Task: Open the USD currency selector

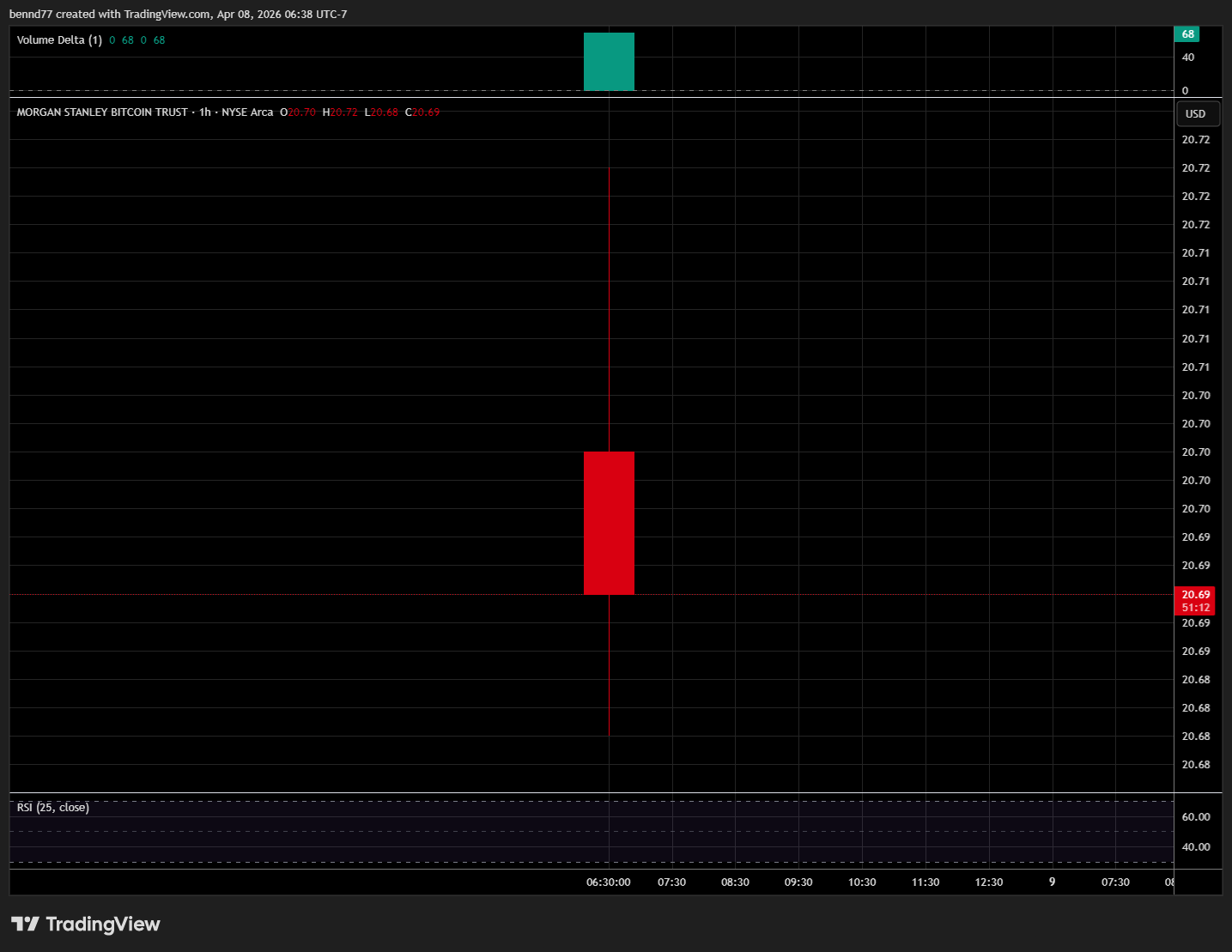Action: pos(1196,114)
